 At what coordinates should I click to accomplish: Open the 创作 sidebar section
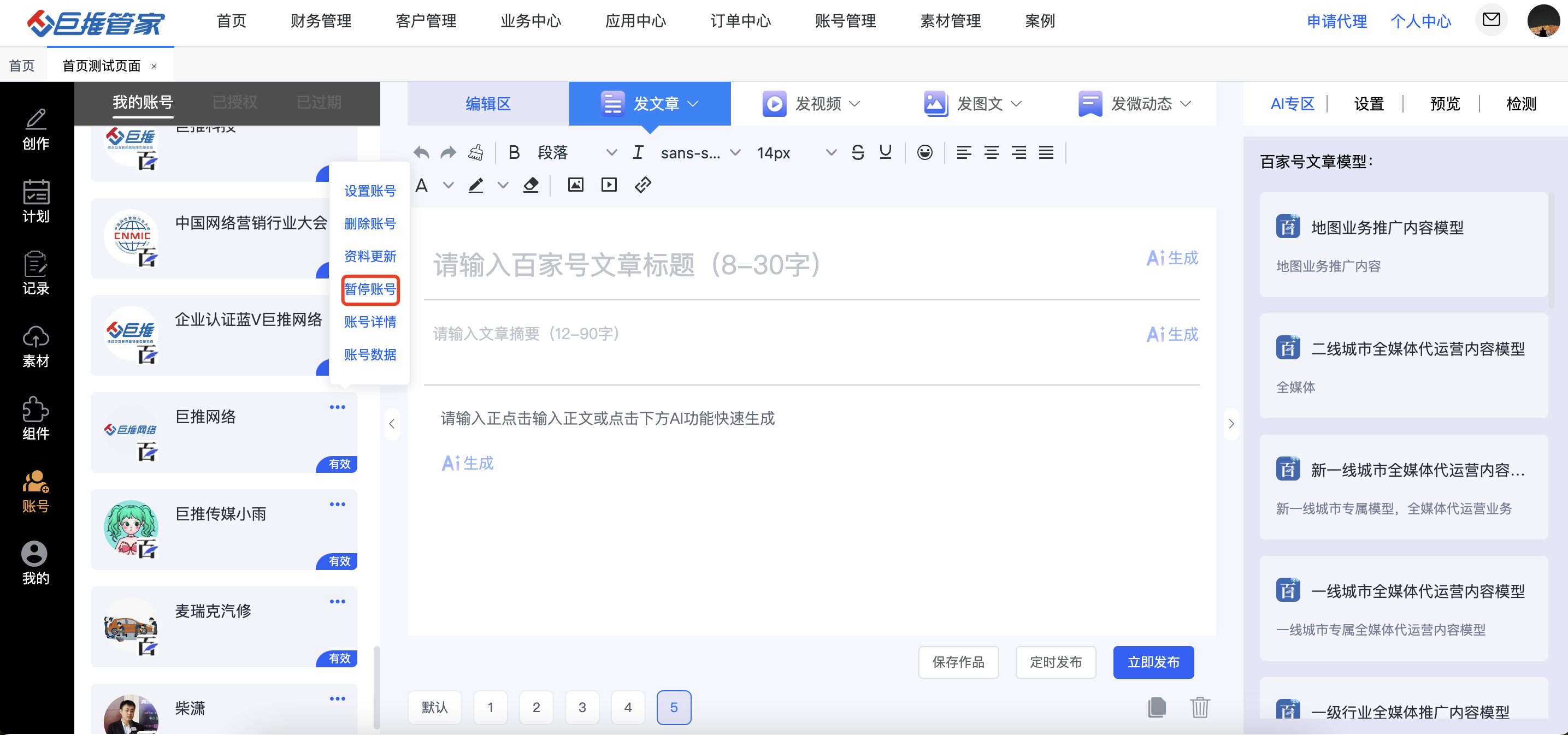pos(36,129)
